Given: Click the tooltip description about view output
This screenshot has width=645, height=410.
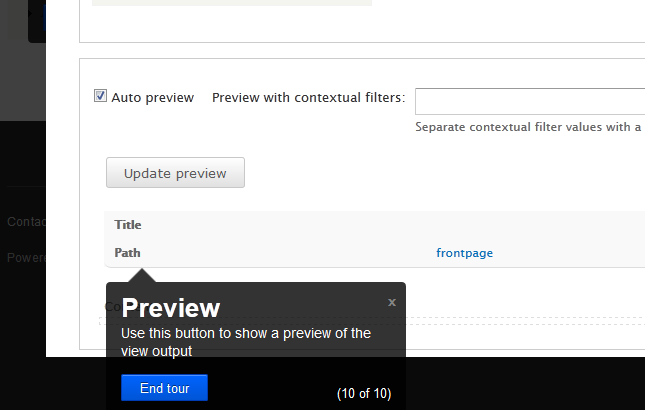Looking at the screenshot, I should pos(246,342).
